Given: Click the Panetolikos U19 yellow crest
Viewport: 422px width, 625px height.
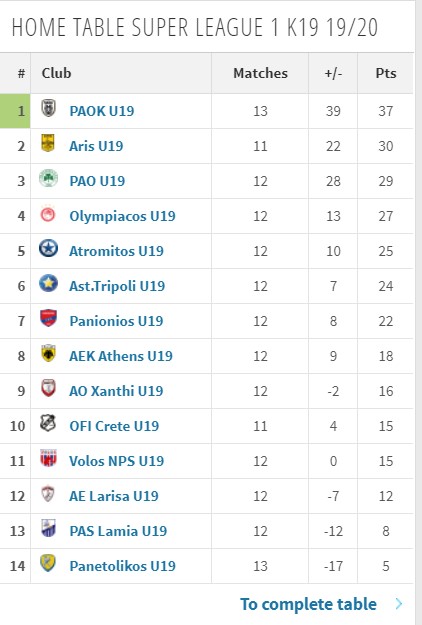Looking at the screenshot, I should tap(48, 563).
